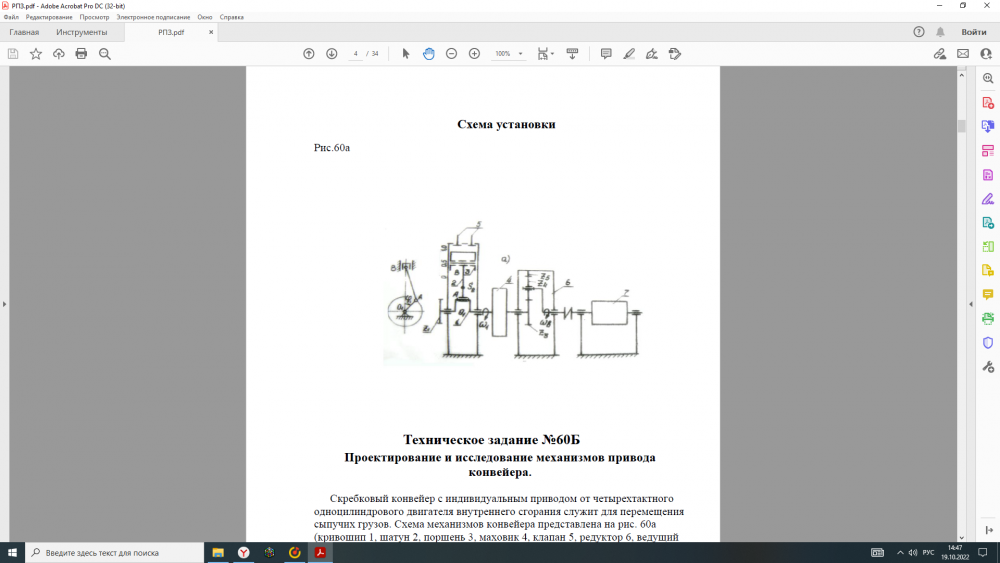Image resolution: width=1000 pixels, height=563 pixels.
Task: Bookmark file with the star icon
Action: [x=36, y=54]
